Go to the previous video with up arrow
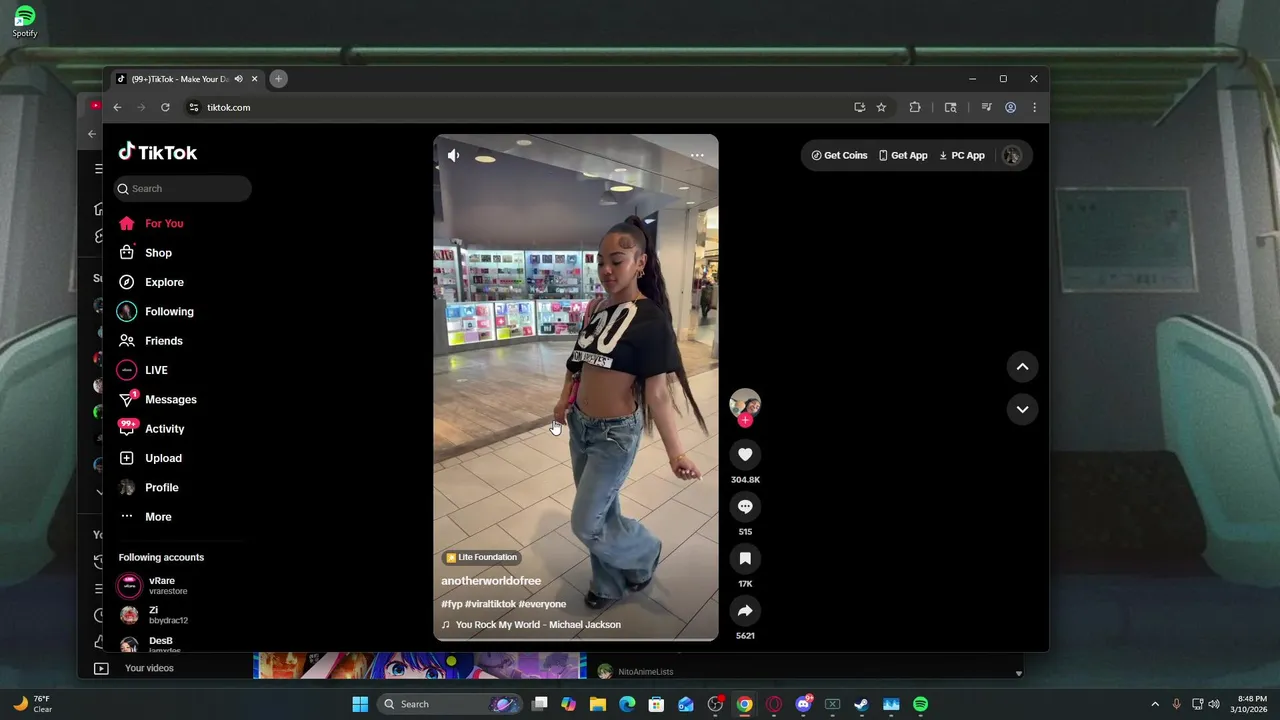The image size is (1280, 720). pyautogui.click(x=1022, y=367)
